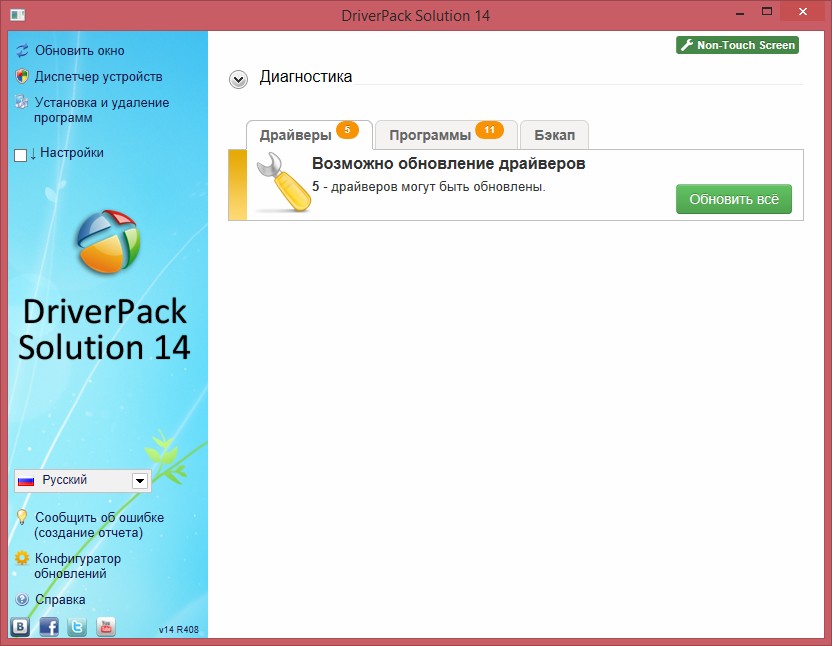Open the Twitter social icon
Viewport: 832px width, 646px height.
(x=77, y=627)
